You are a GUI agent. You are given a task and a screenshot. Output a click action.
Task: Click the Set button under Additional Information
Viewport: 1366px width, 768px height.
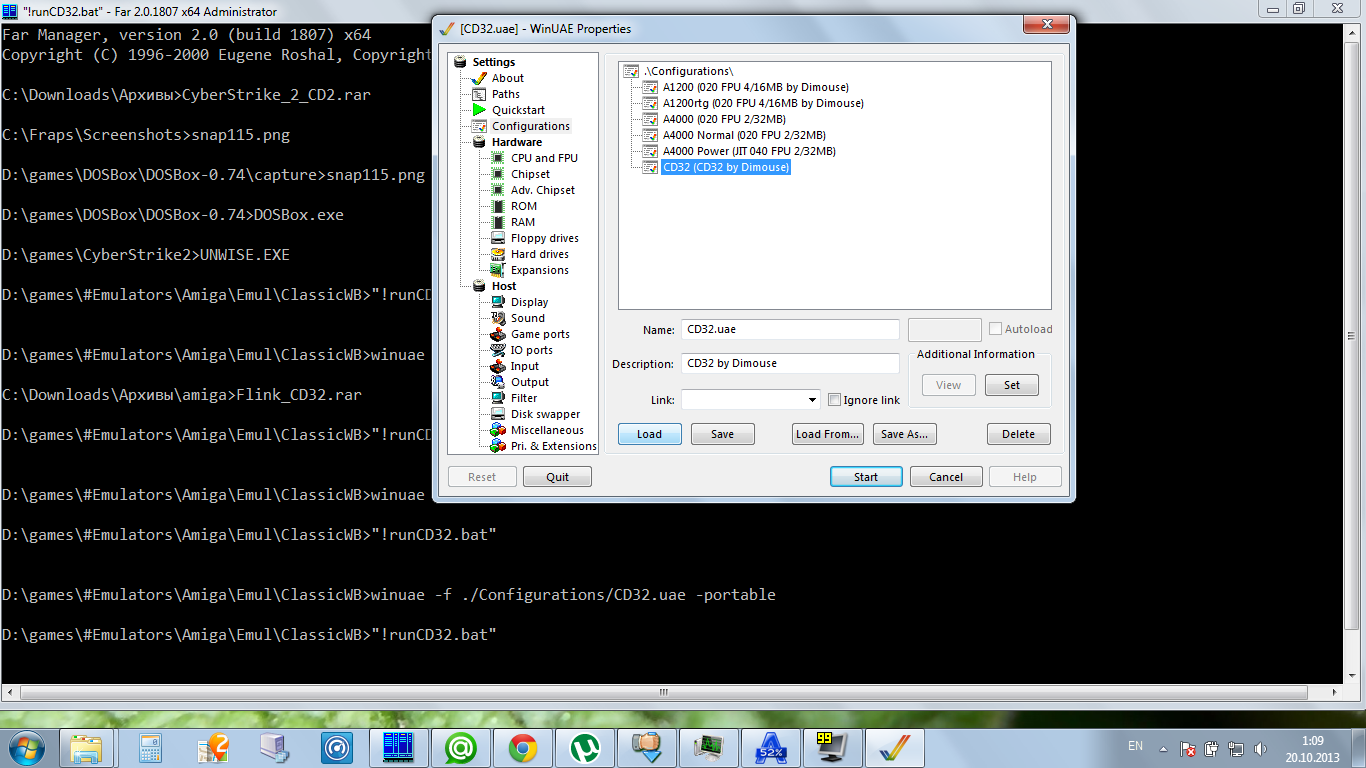pyautogui.click(x=1012, y=385)
